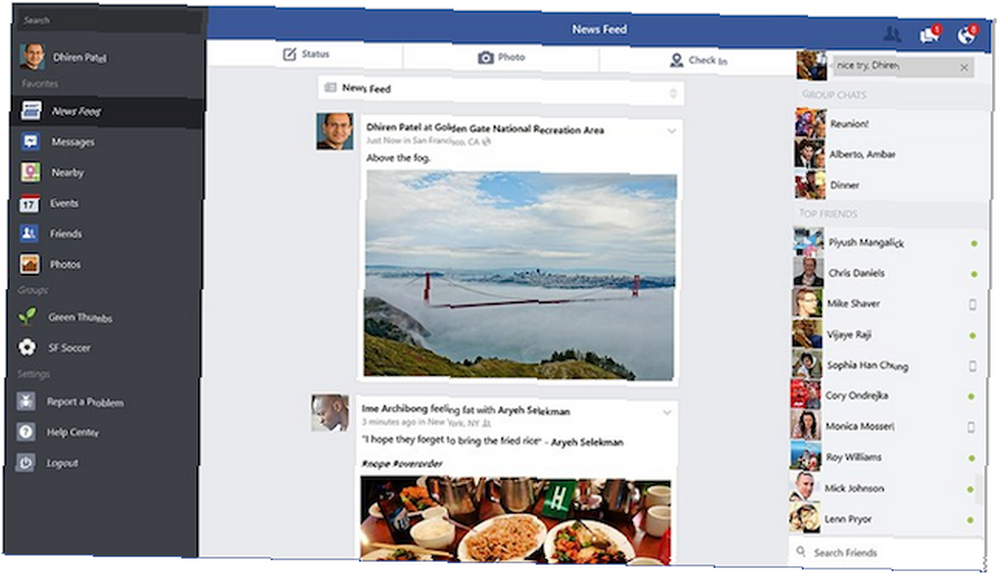Click Logout power icon
Screen dimensions: 1000x574
point(26,462)
